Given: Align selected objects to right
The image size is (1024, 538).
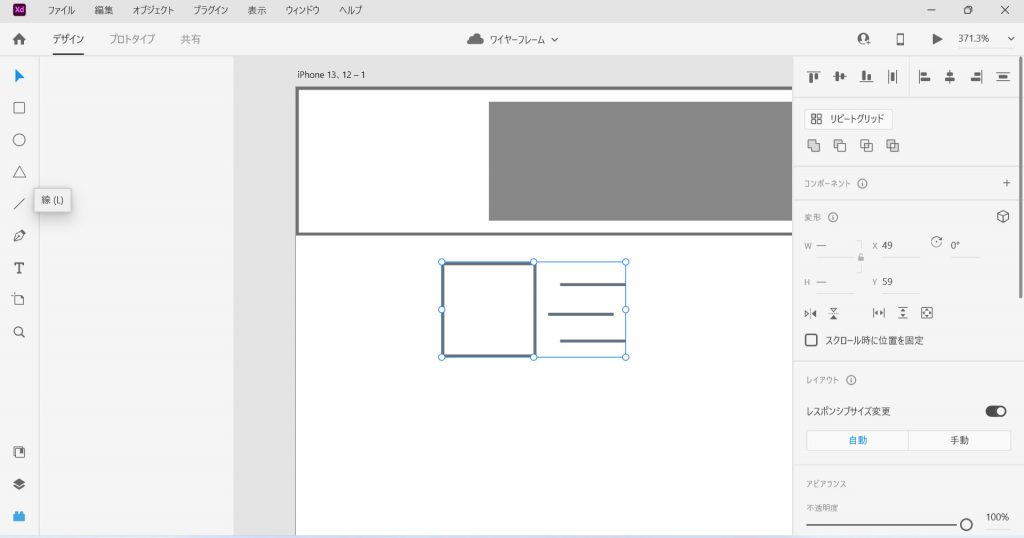Looking at the screenshot, I should pyautogui.click(x=976, y=76).
